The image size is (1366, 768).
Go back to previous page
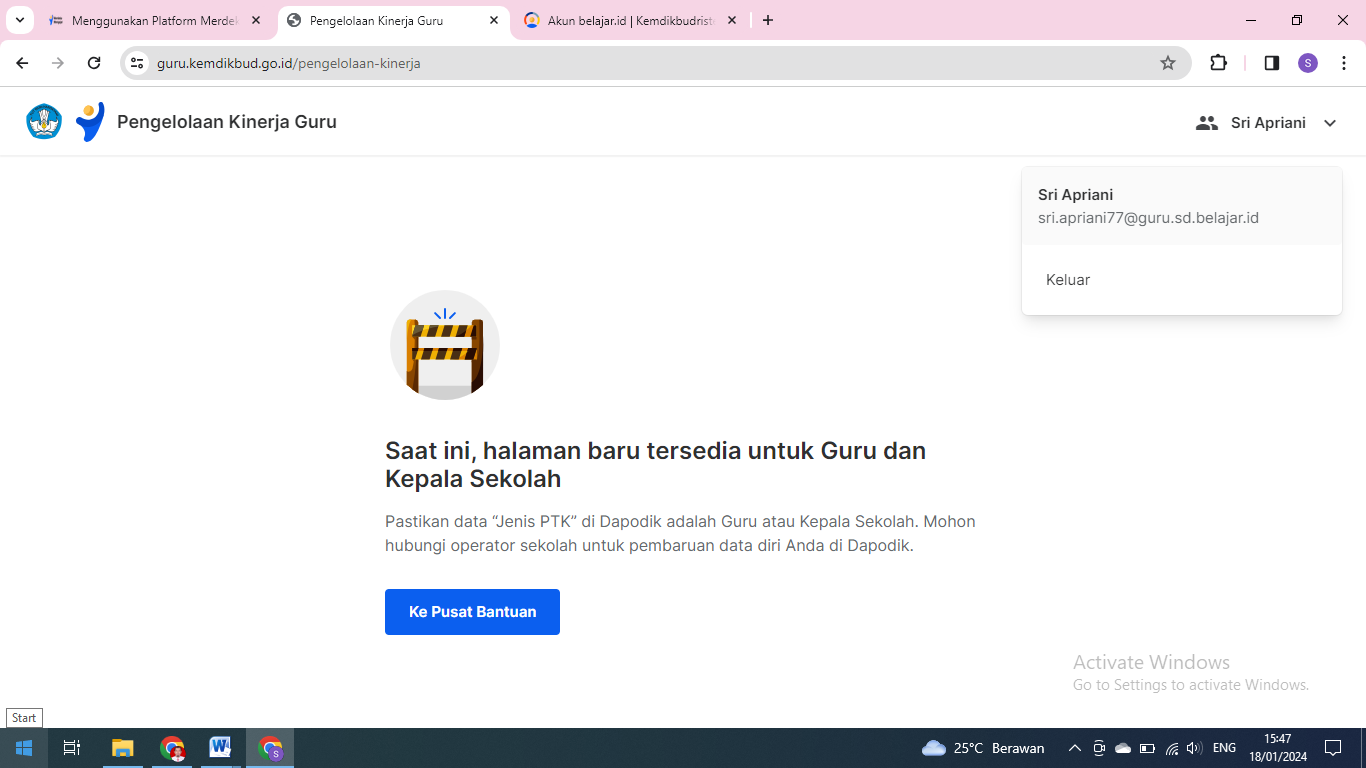22,63
